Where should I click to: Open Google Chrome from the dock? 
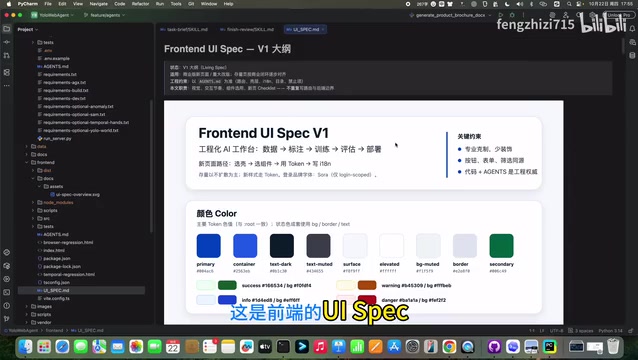click(x=449, y=347)
